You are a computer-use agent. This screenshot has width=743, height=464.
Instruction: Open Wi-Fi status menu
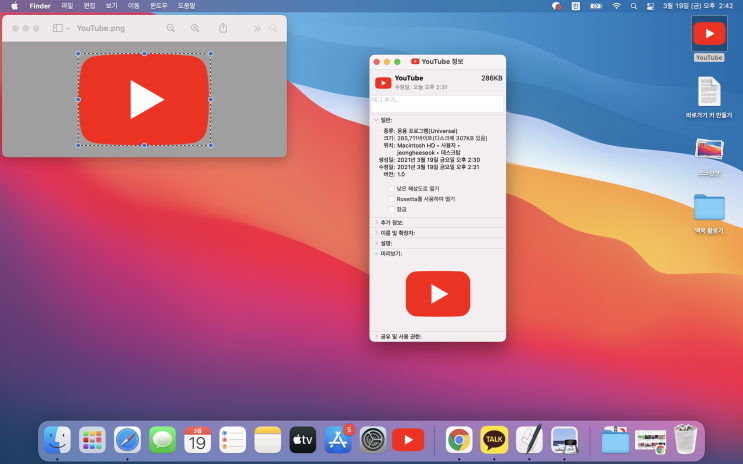point(616,6)
